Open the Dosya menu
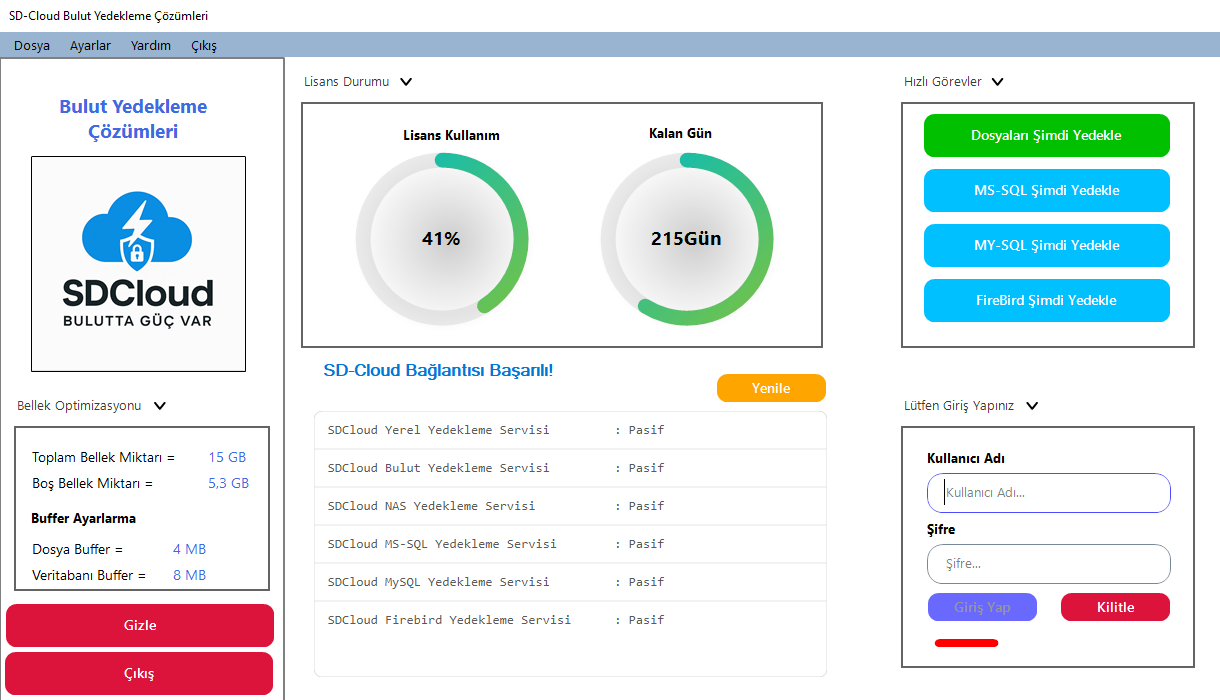The height and width of the screenshot is (700, 1220). [32, 46]
